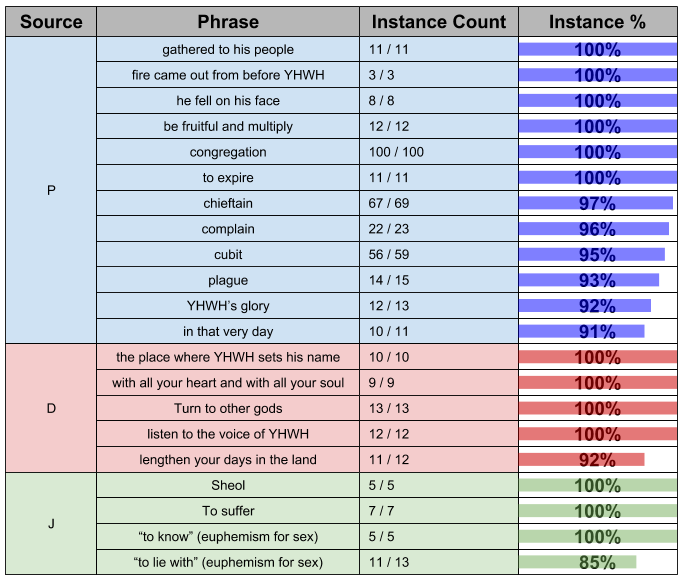The height and width of the screenshot is (582, 690).
Task: Click the 100 / 100 instance count cell
Action: (x=438, y=152)
